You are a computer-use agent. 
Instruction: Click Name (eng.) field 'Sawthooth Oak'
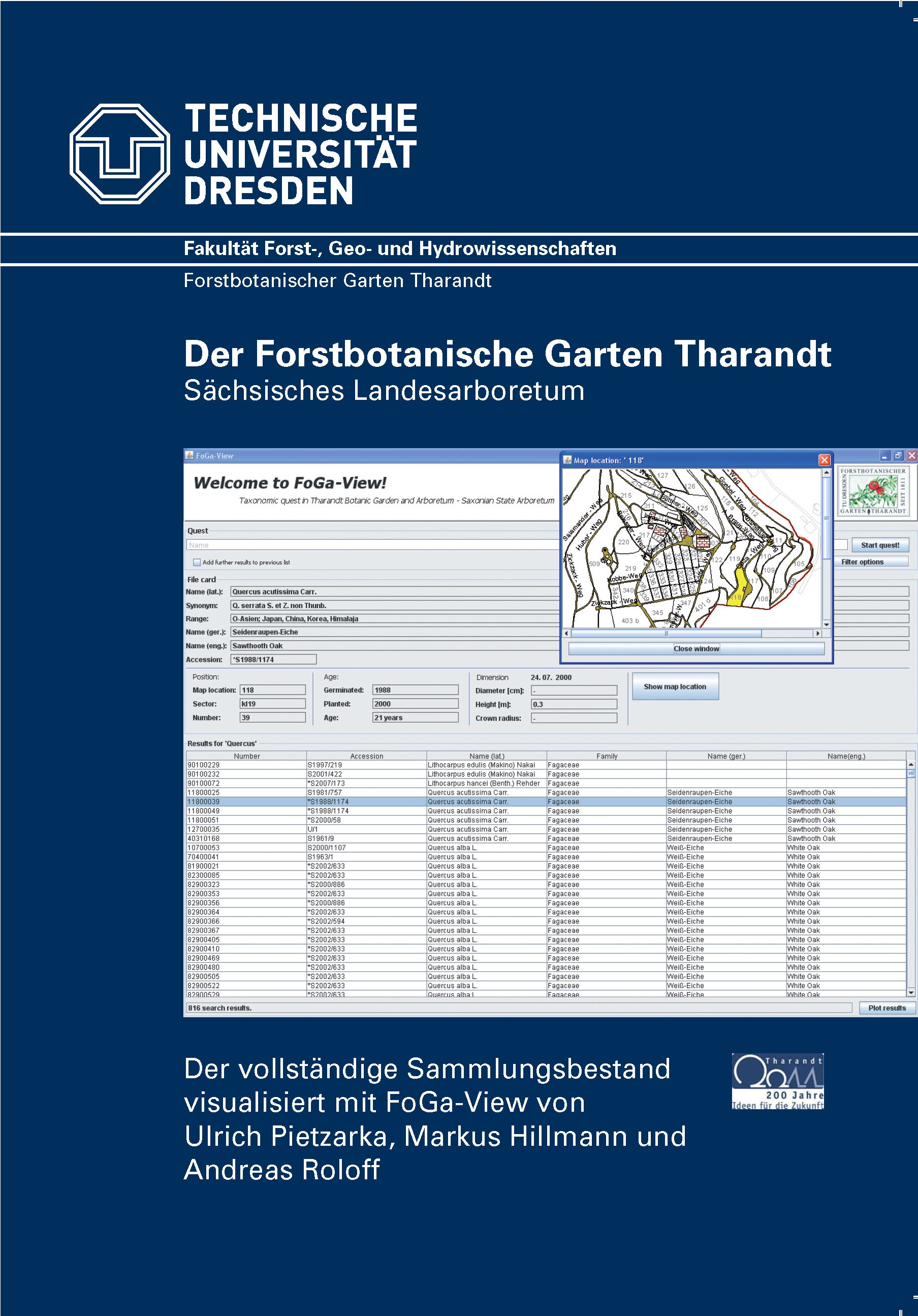tap(395, 645)
